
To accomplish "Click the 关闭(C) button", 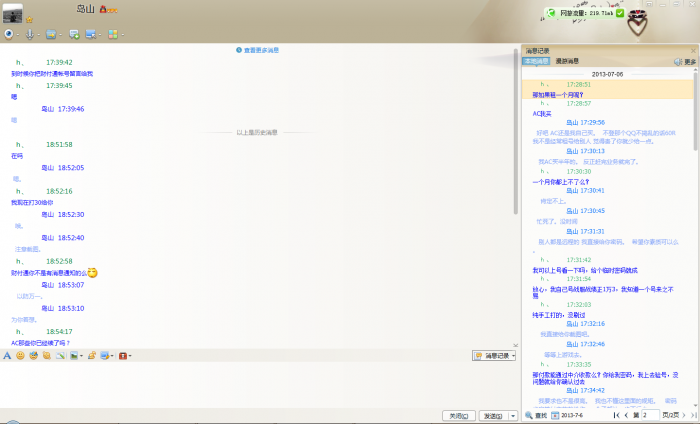I will click(459, 416).
